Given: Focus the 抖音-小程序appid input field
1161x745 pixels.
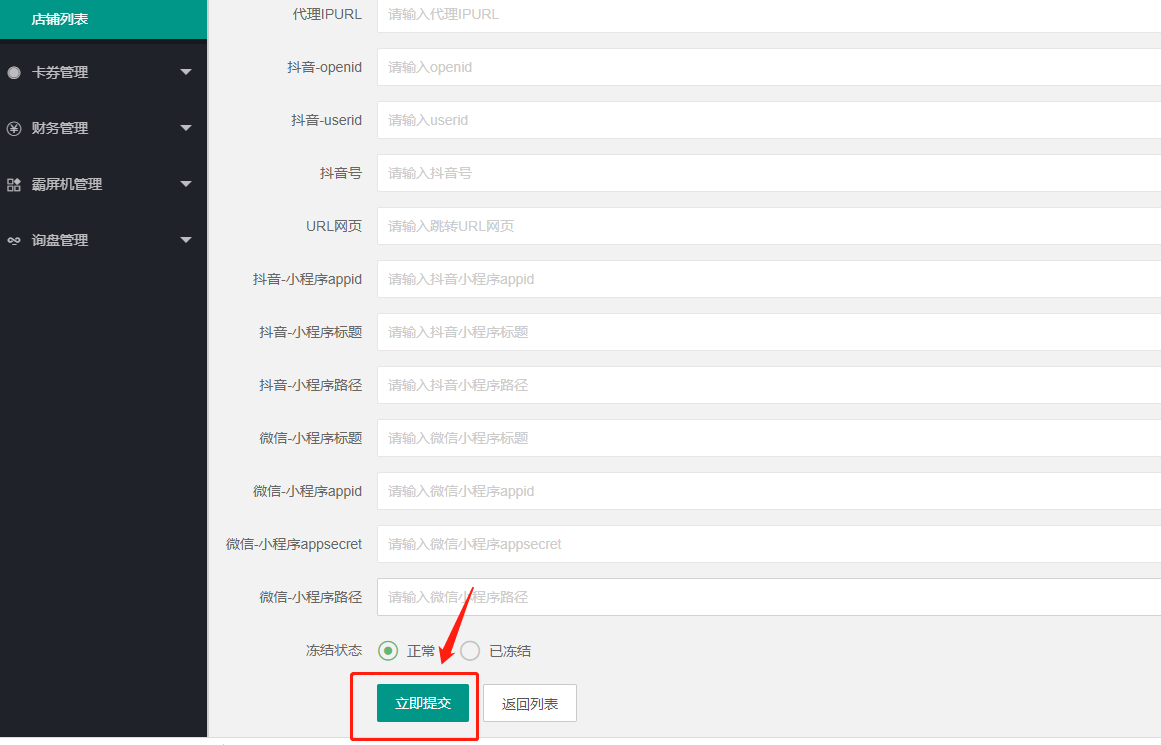Looking at the screenshot, I should (x=769, y=279).
